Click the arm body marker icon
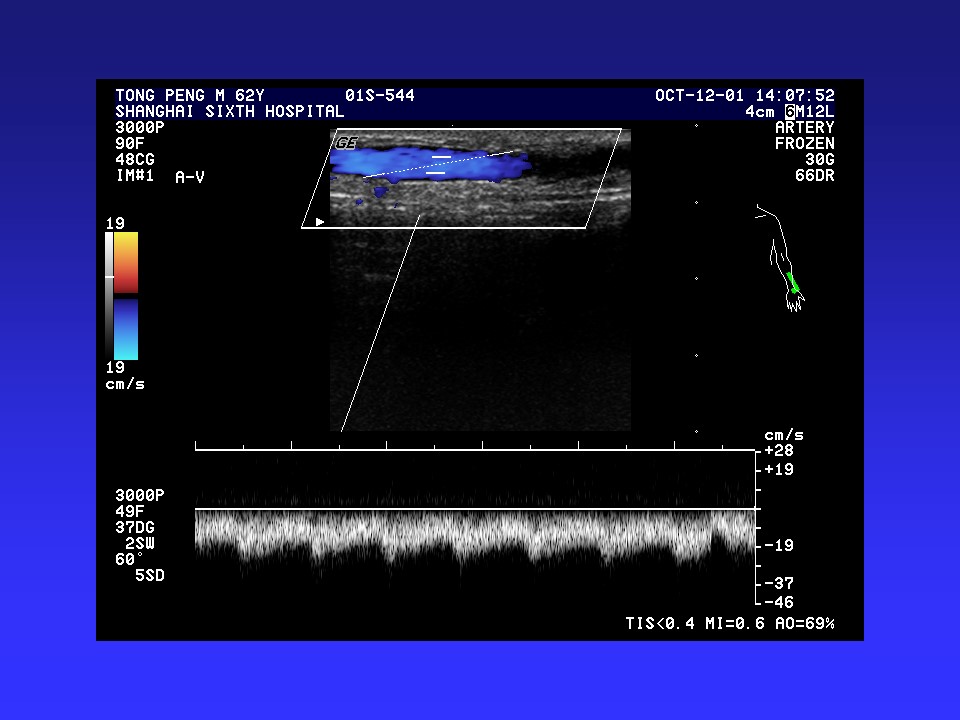This screenshot has width=960, height=720. [x=780, y=260]
